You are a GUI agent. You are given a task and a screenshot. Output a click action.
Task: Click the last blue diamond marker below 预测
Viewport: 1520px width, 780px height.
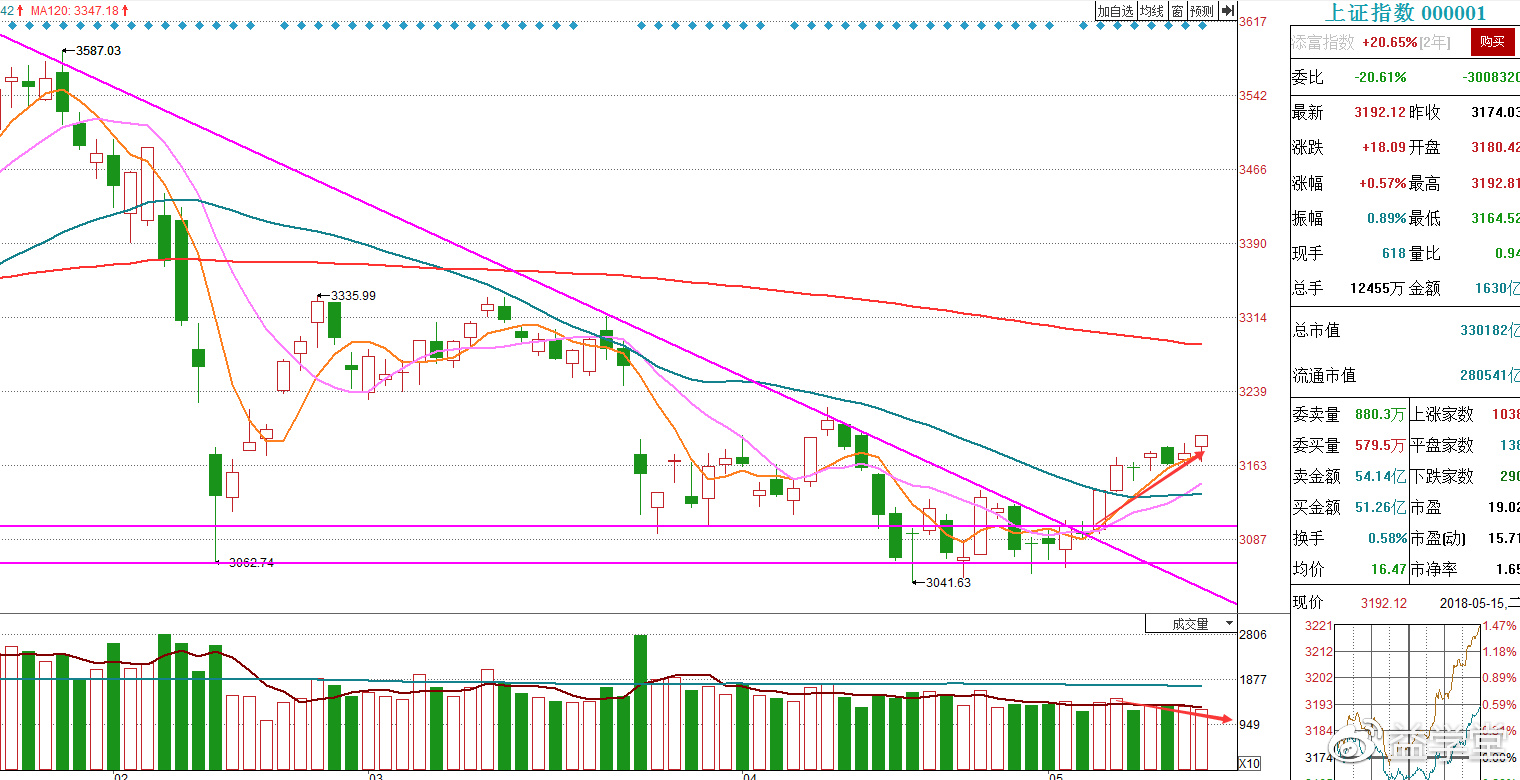[x=1202, y=25]
